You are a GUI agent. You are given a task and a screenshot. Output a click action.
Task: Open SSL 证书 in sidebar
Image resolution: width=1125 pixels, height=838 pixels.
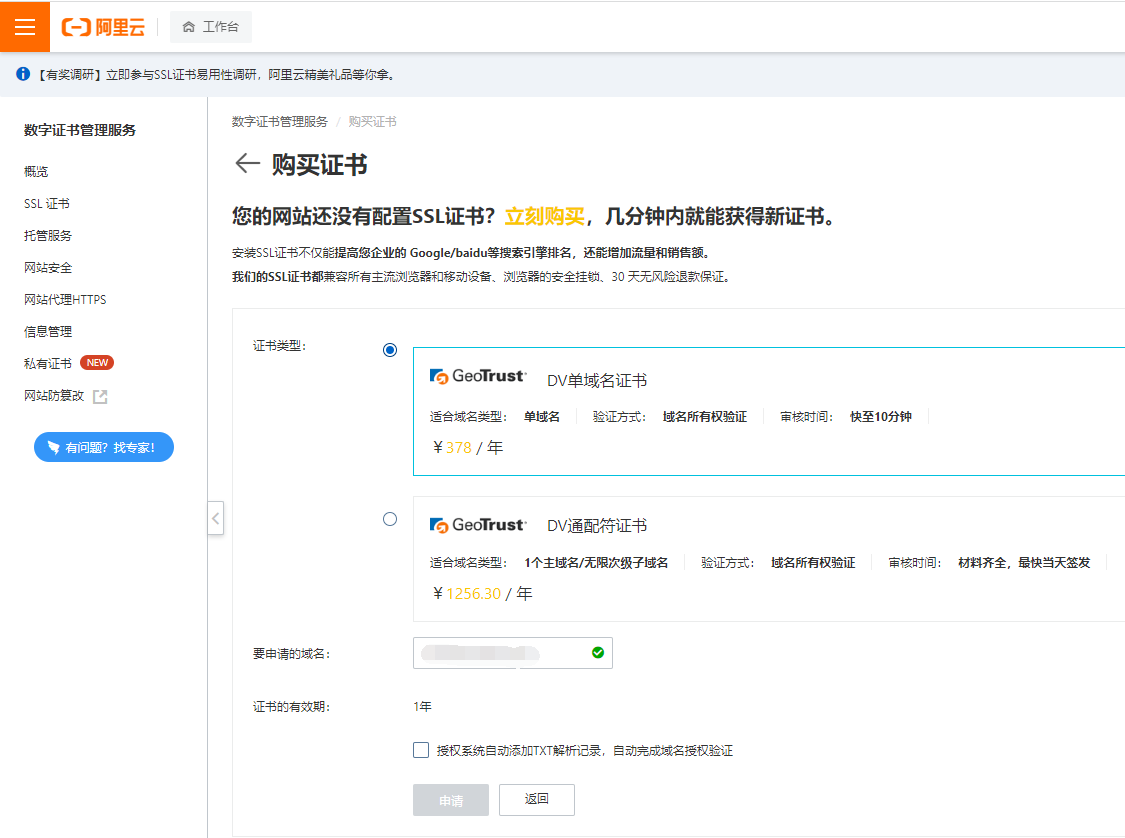47,204
